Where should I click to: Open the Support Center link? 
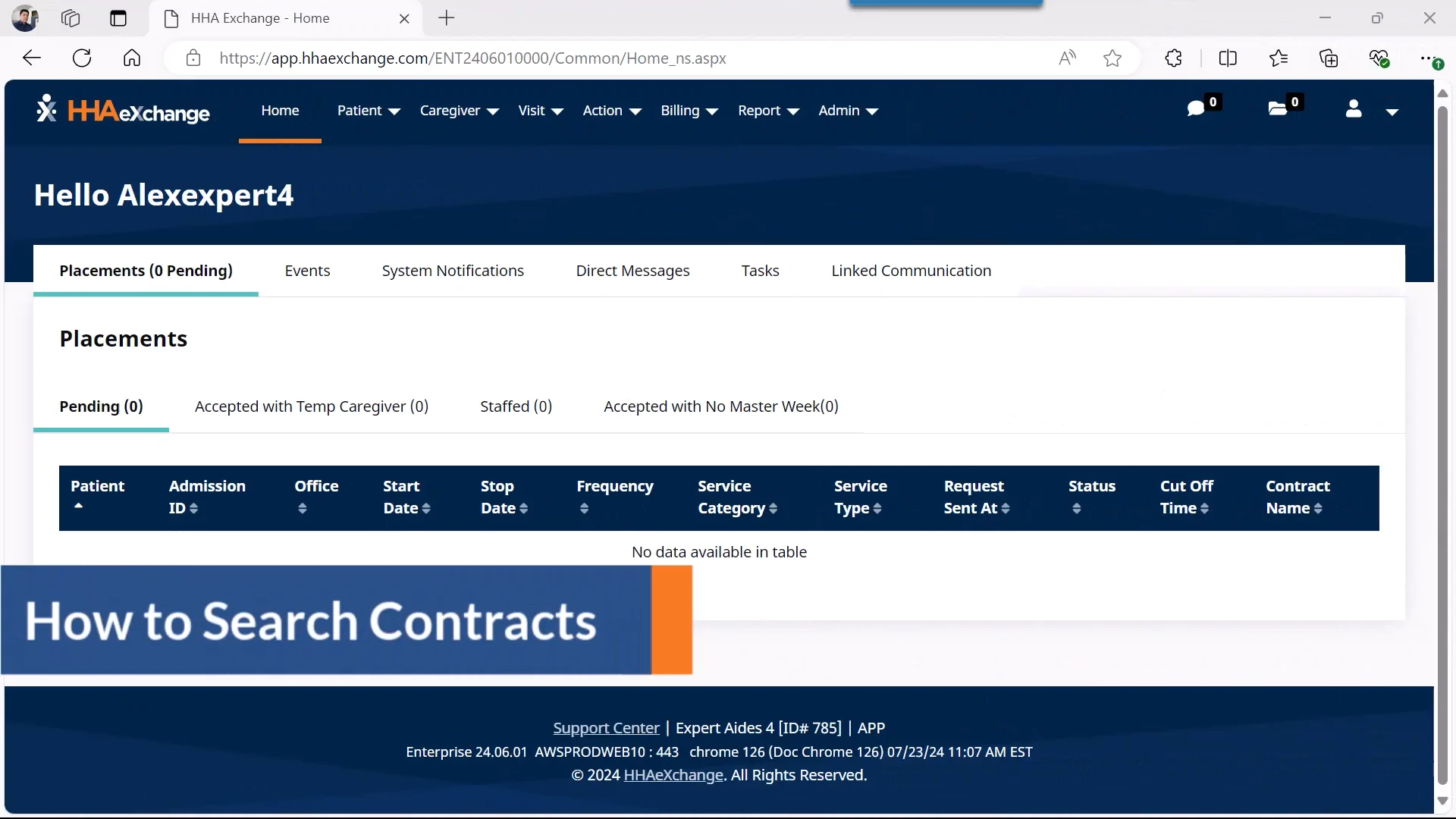pos(606,727)
